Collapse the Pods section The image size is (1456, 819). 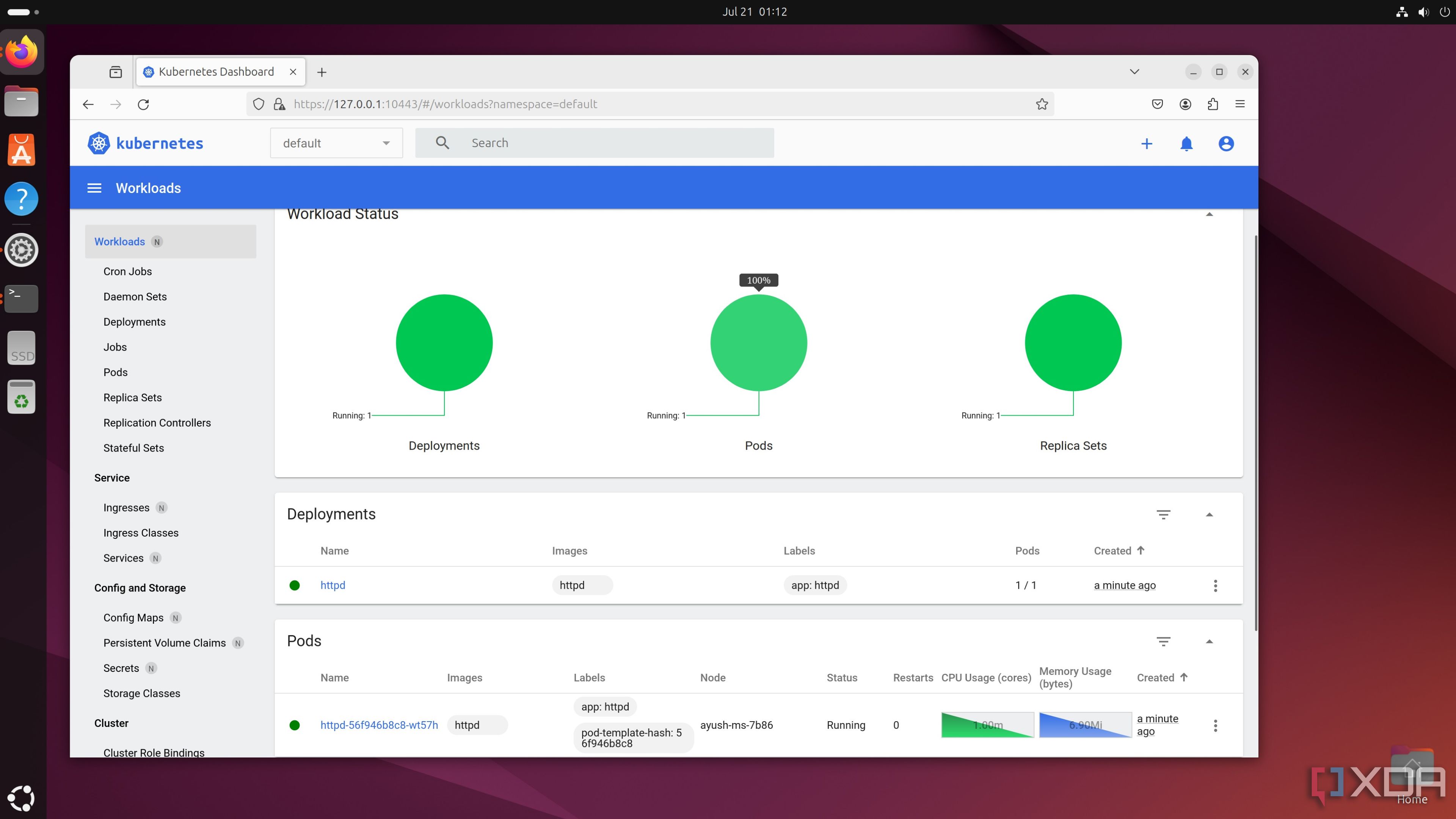tap(1209, 641)
